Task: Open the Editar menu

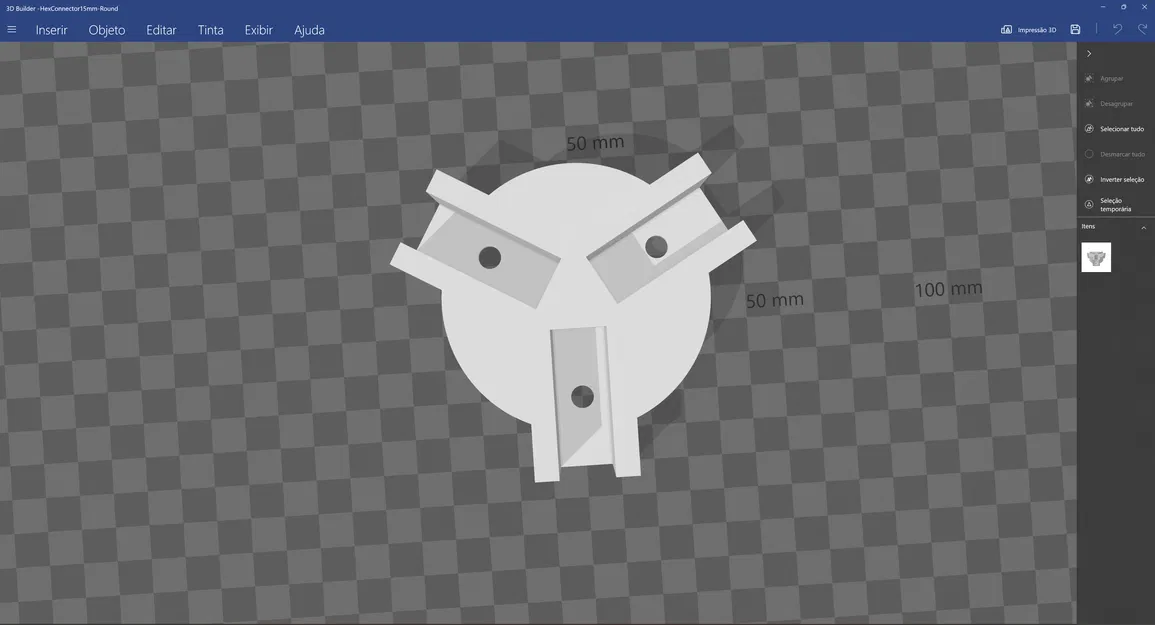Action: tap(161, 30)
